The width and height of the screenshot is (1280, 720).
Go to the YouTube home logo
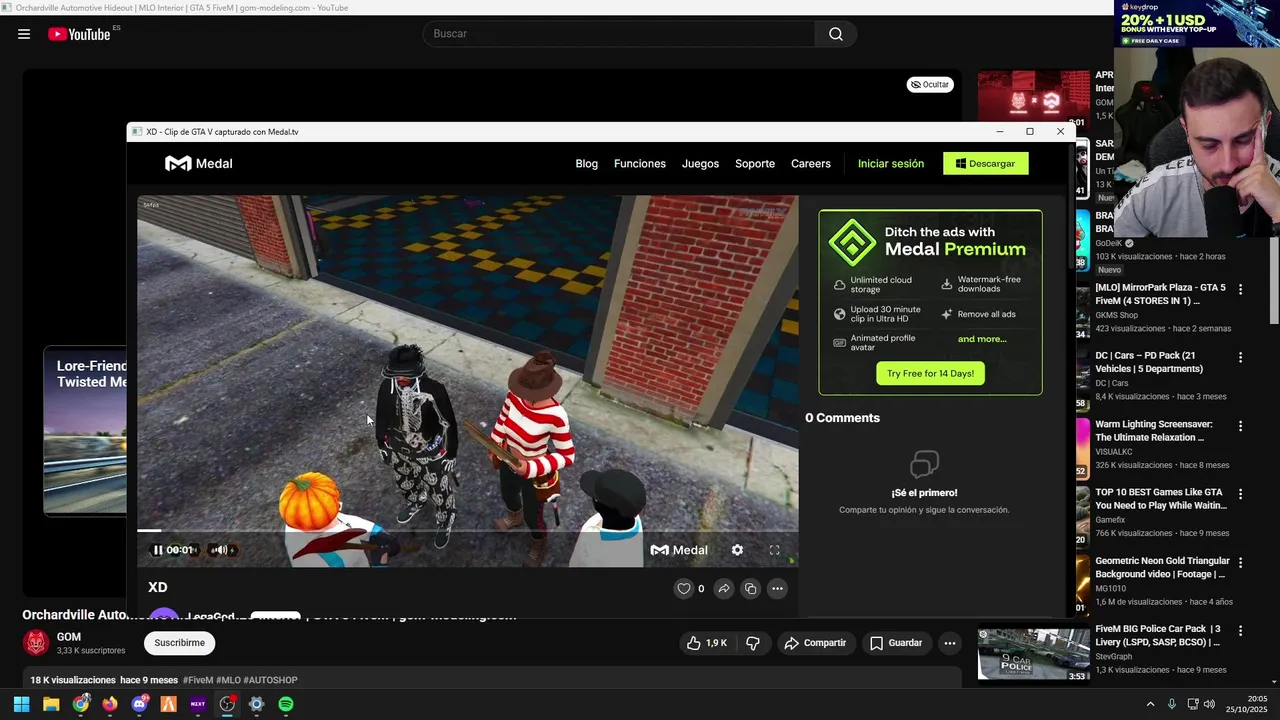click(x=79, y=34)
